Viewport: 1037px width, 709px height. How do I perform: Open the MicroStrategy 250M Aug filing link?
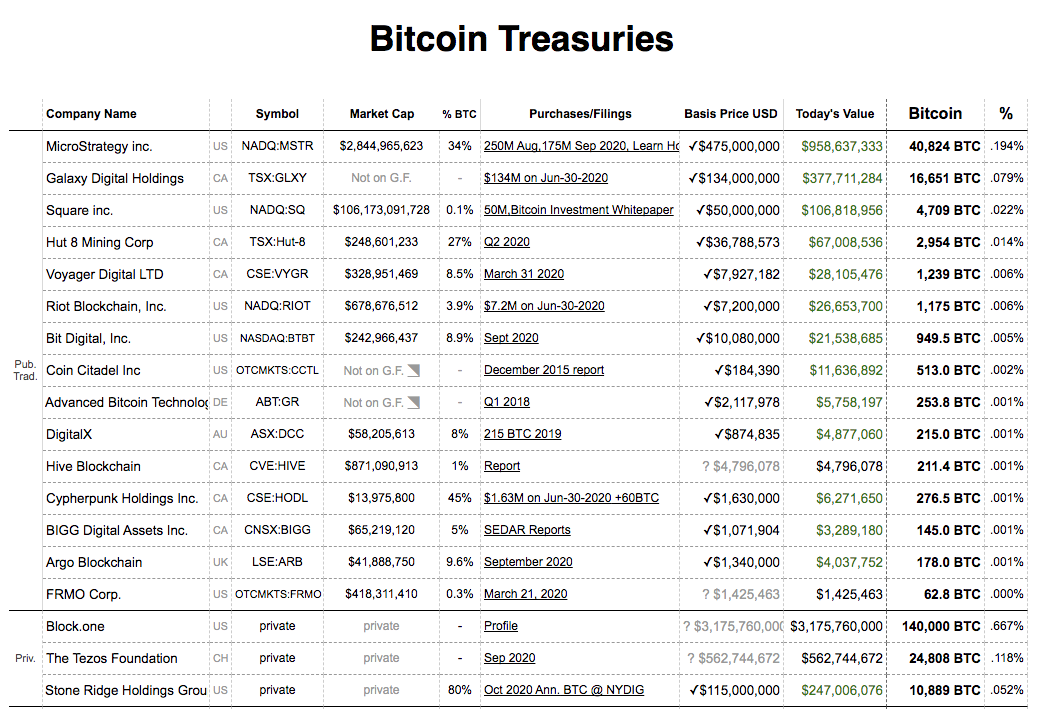pyautogui.click(x=581, y=146)
